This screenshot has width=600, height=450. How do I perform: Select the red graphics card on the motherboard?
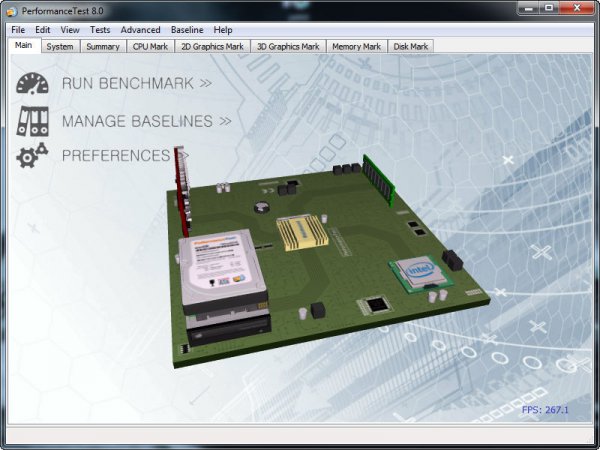(182, 191)
